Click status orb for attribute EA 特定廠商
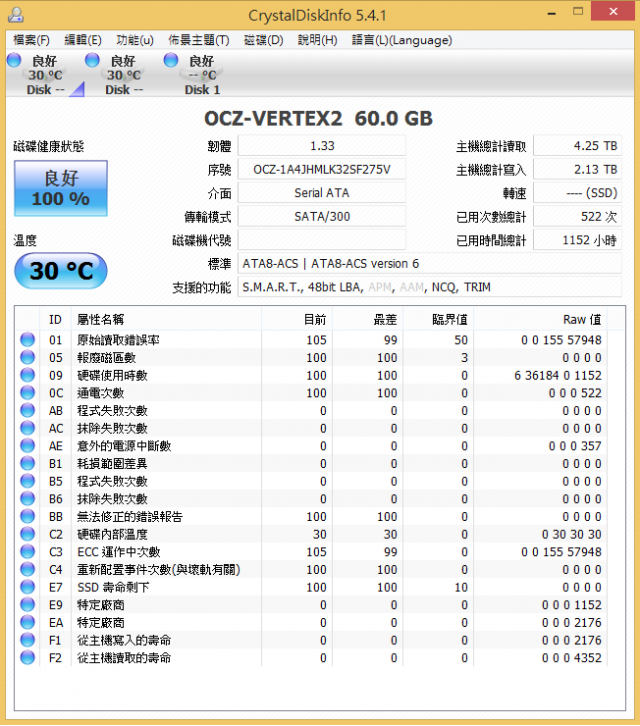The height and width of the screenshot is (726, 640). coord(27,622)
